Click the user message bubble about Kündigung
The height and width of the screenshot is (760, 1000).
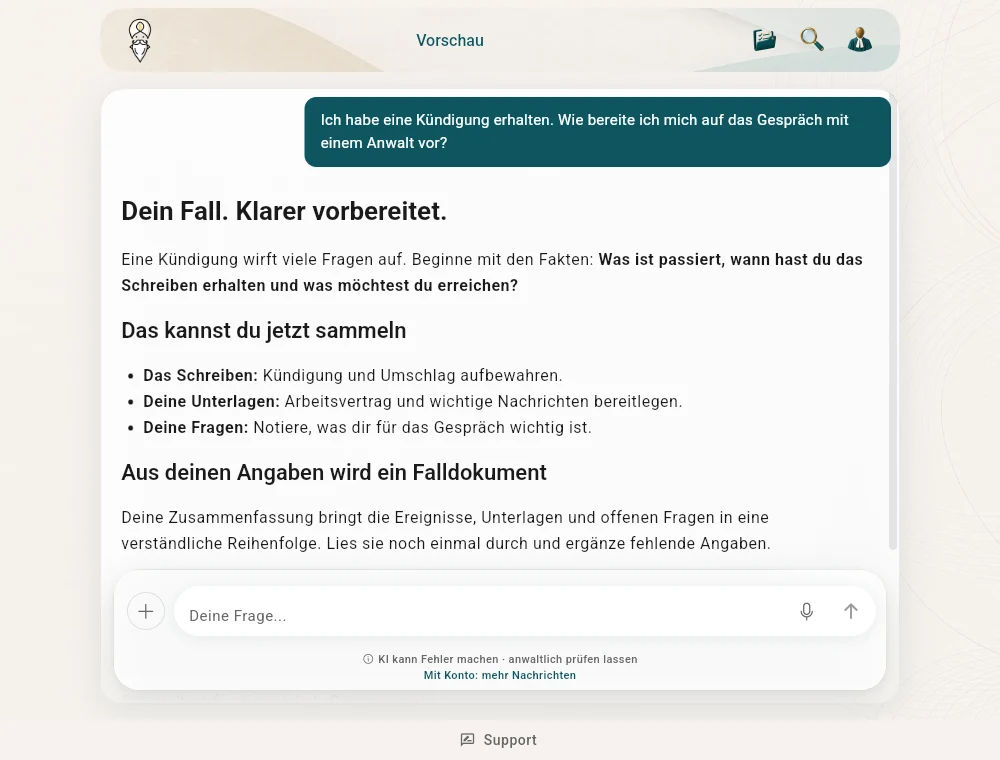point(598,132)
